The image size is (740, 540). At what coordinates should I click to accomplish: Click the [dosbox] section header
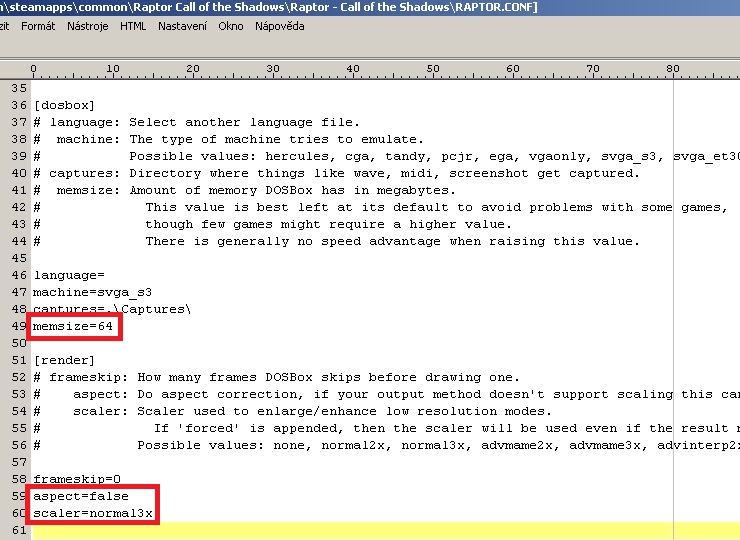tap(64, 105)
